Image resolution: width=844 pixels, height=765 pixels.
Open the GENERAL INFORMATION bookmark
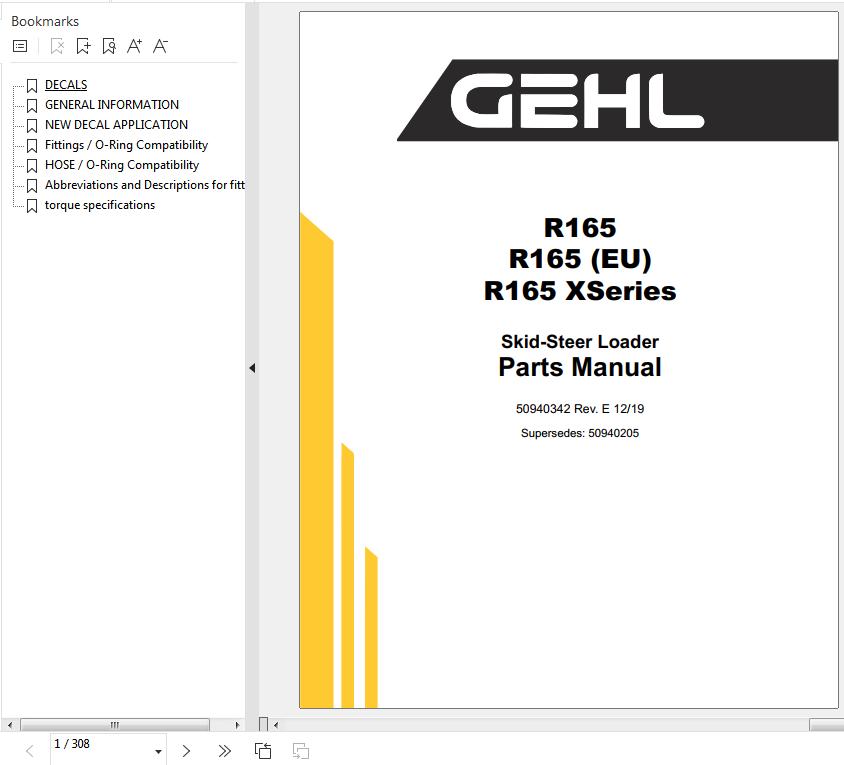click(x=112, y=104)
